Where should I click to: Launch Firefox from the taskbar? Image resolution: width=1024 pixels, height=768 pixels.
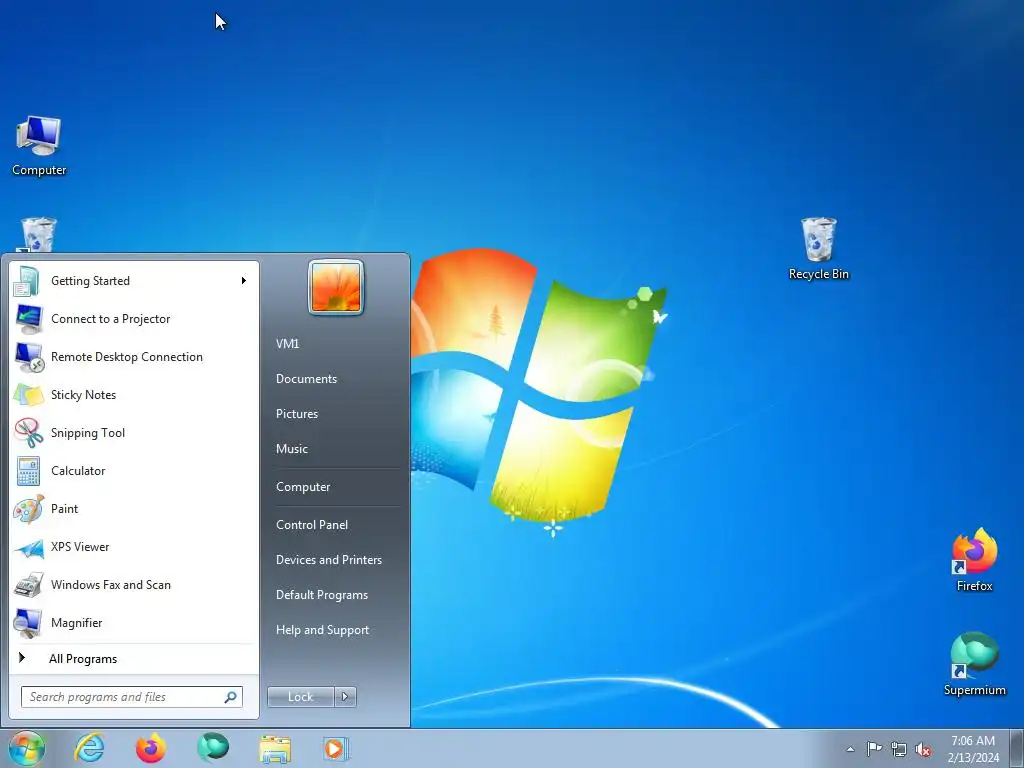pyautogui.click(x=150, y=748)
